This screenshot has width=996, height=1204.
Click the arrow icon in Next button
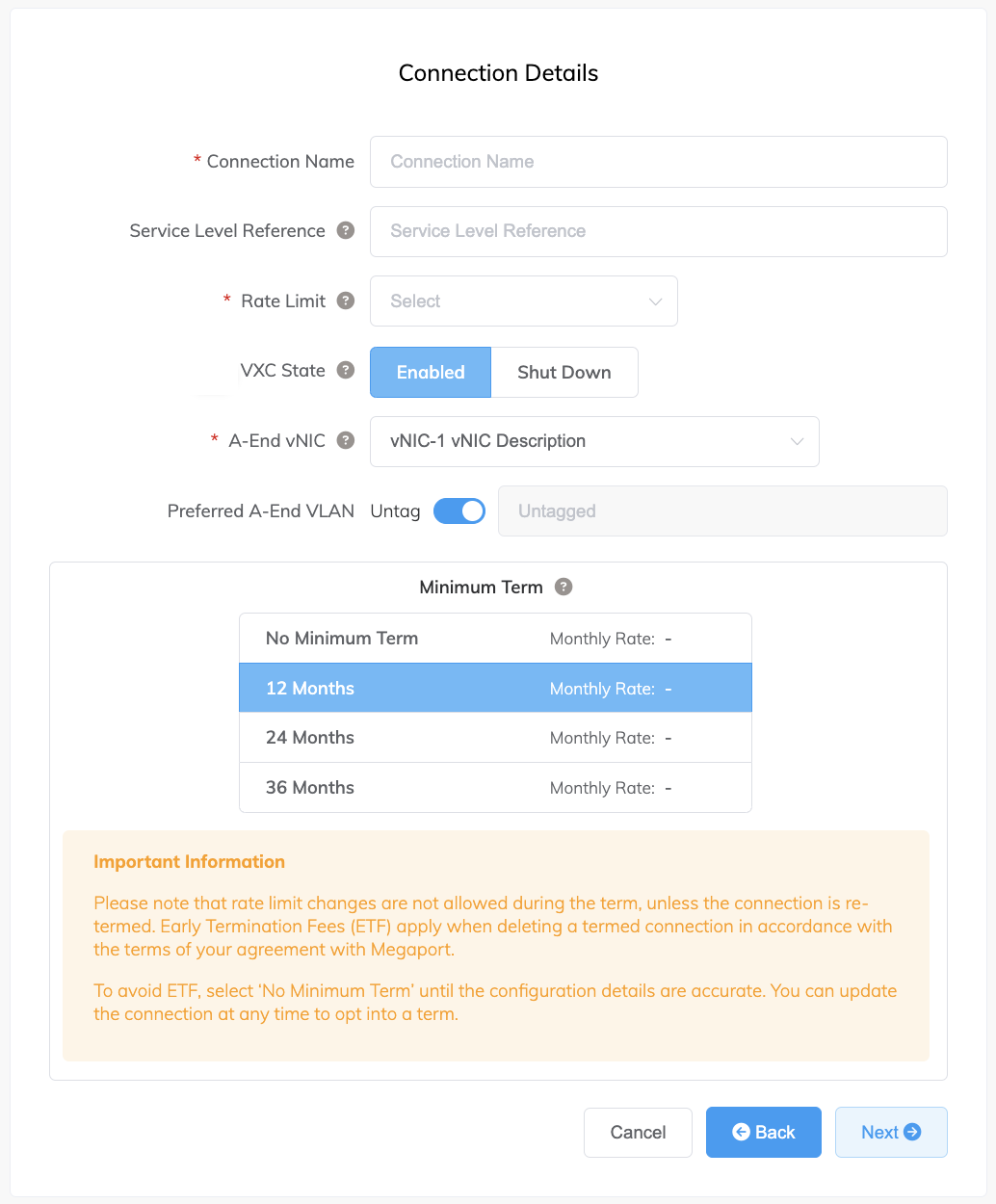(x=912, y=1132)
